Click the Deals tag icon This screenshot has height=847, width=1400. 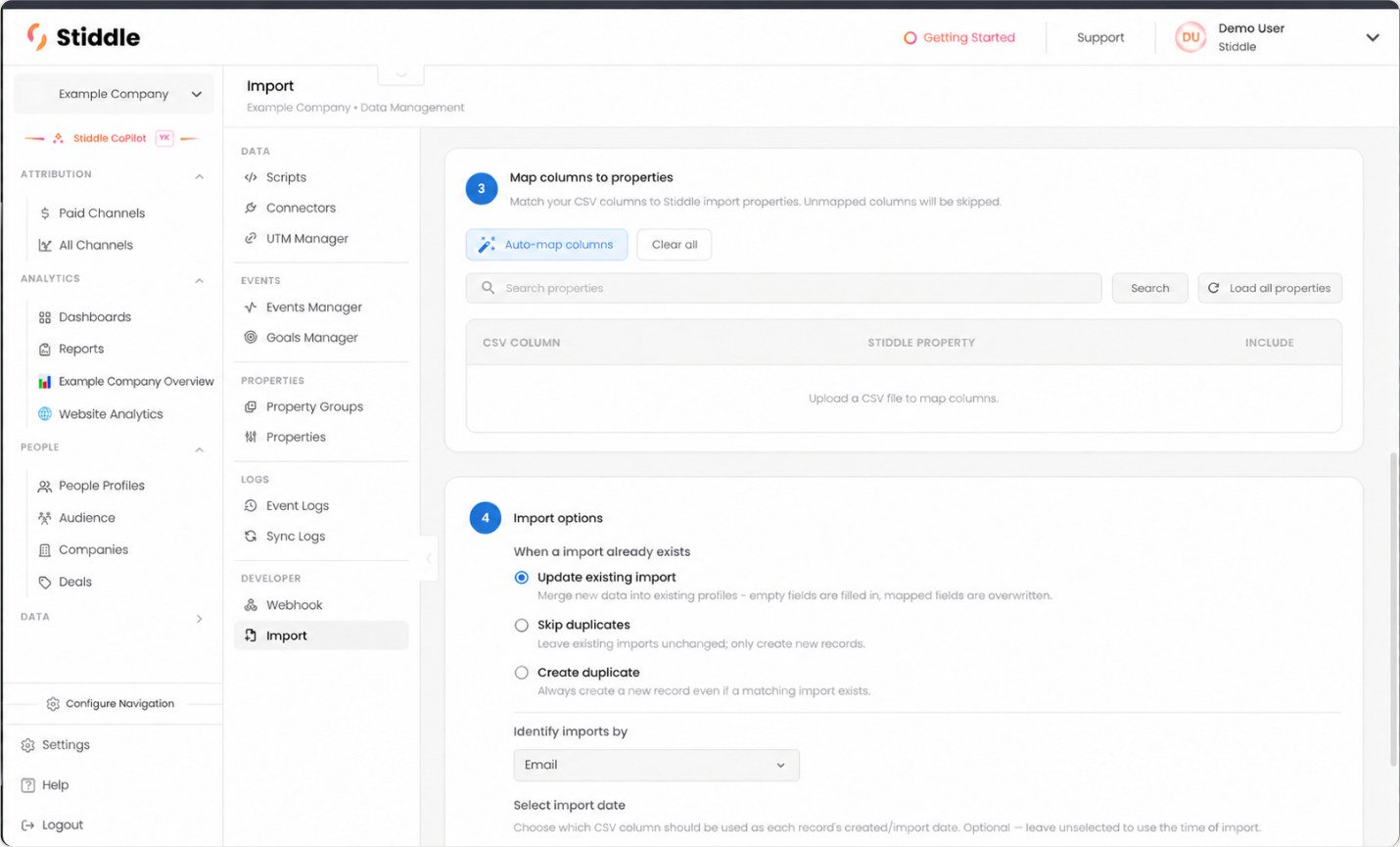44,582
